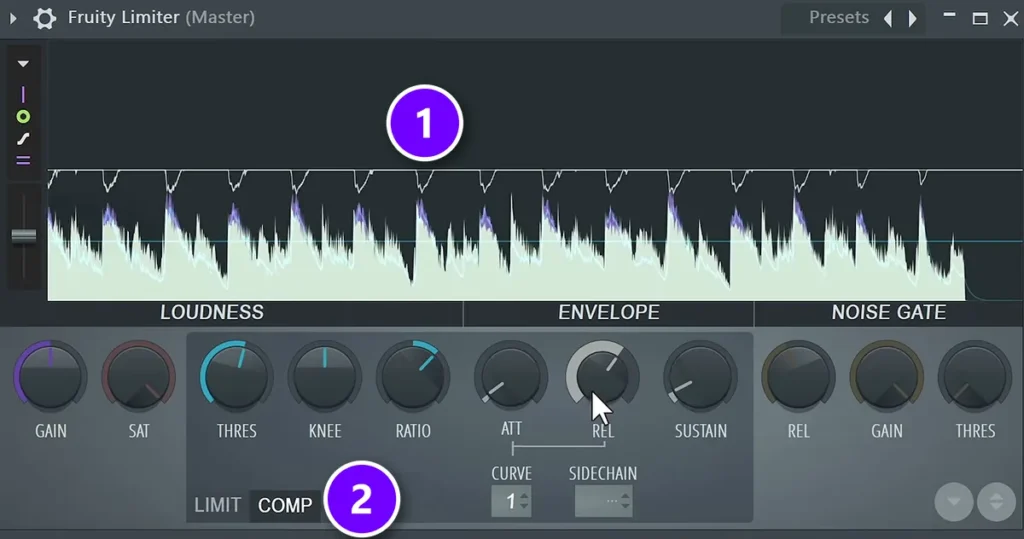Select the previous preset arrow
Viewport: 1024px width, 539px height.
[x=888, y=18]
